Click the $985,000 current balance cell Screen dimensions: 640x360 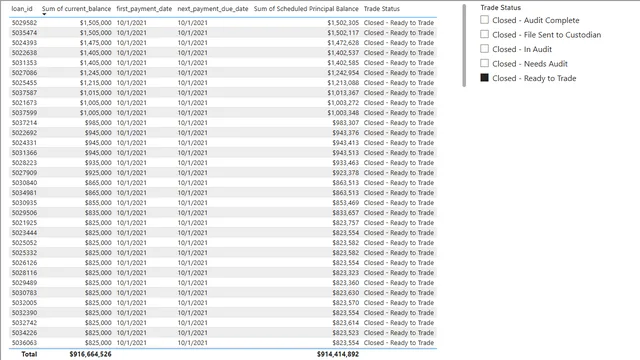[x=98, y=123]
